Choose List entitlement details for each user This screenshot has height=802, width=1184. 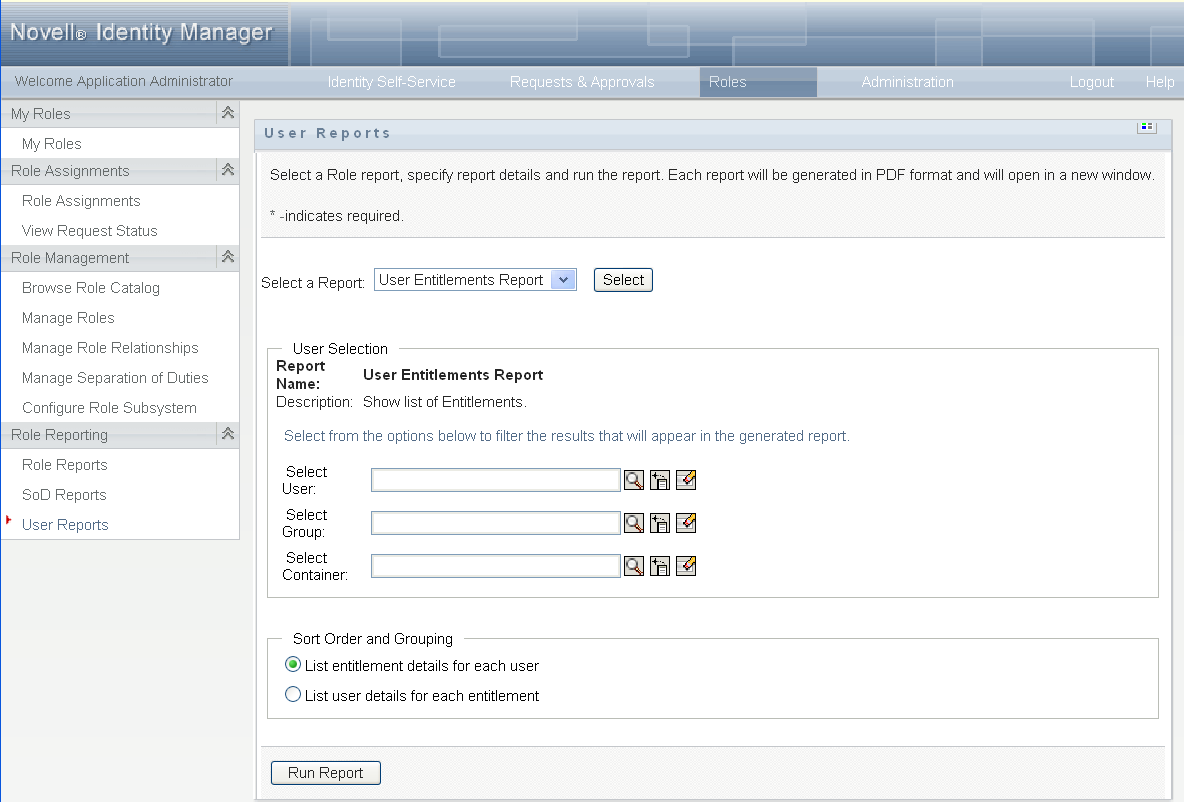[293, 665]
